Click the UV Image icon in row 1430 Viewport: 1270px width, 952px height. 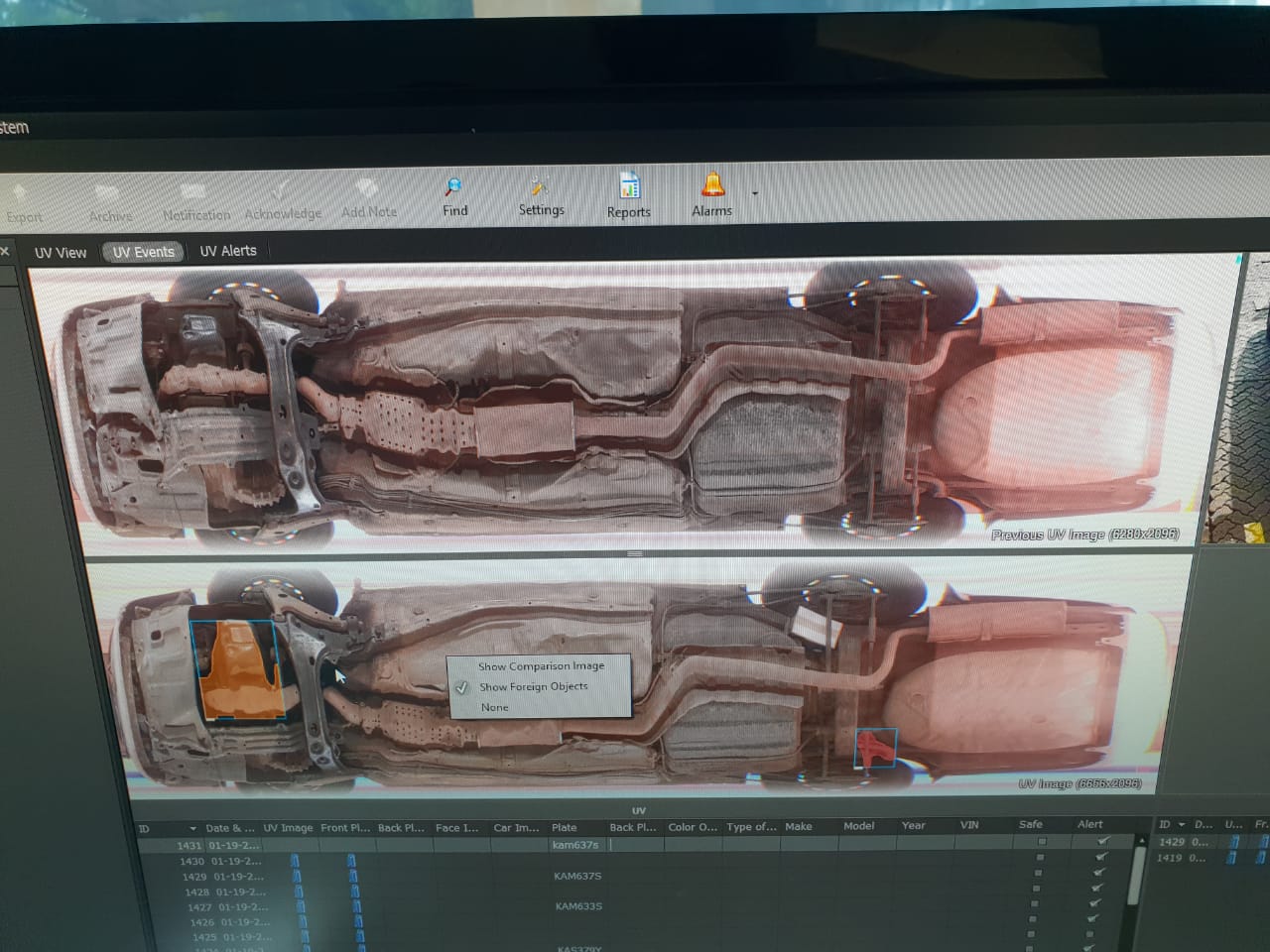click(295, 862)
